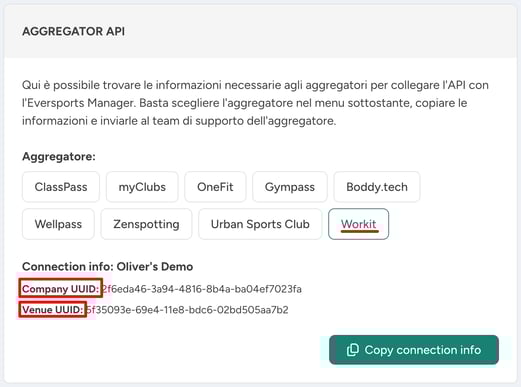Click the Italian description paragraph

(x=255, y=103)
